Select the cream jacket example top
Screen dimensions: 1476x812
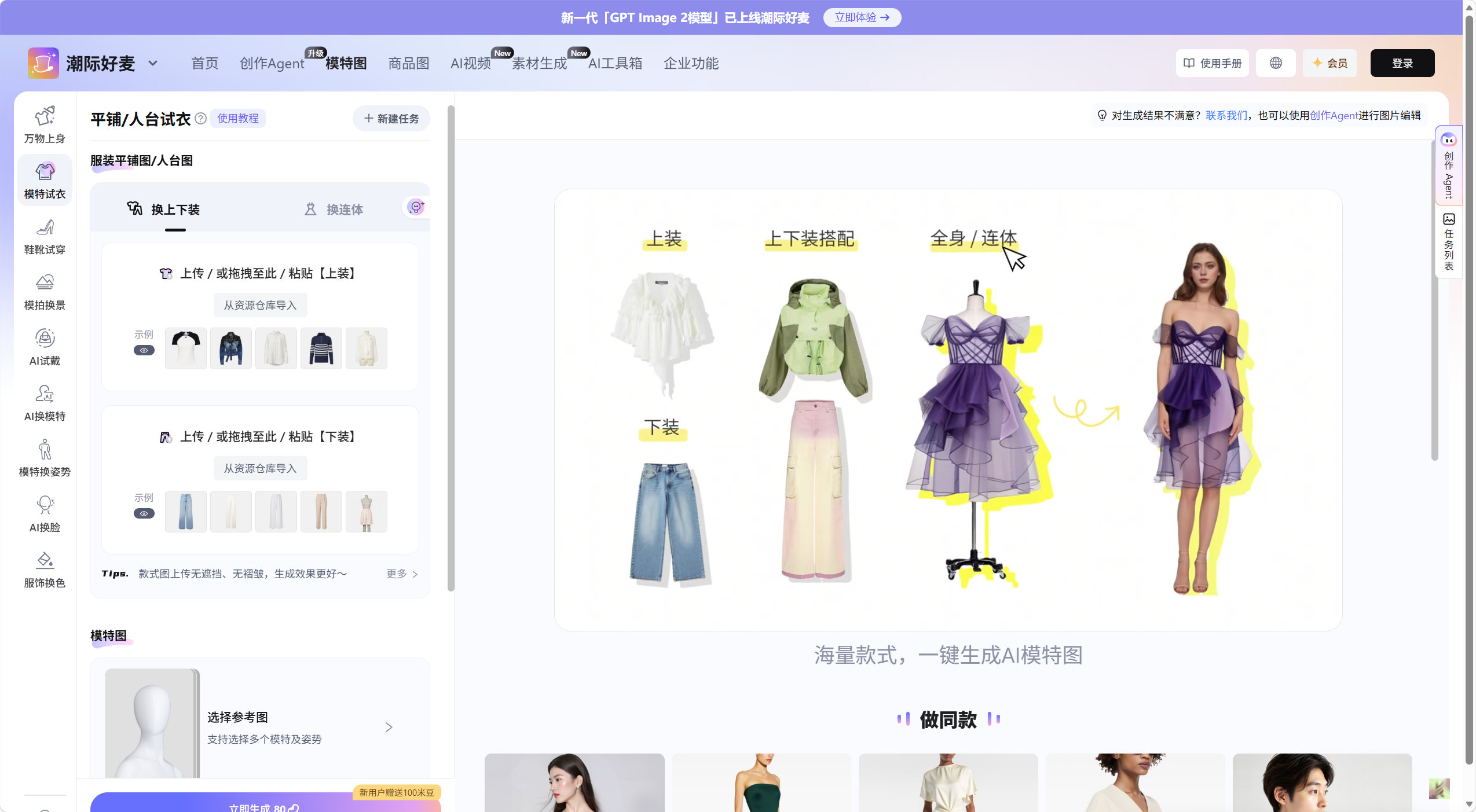(367, 348)
